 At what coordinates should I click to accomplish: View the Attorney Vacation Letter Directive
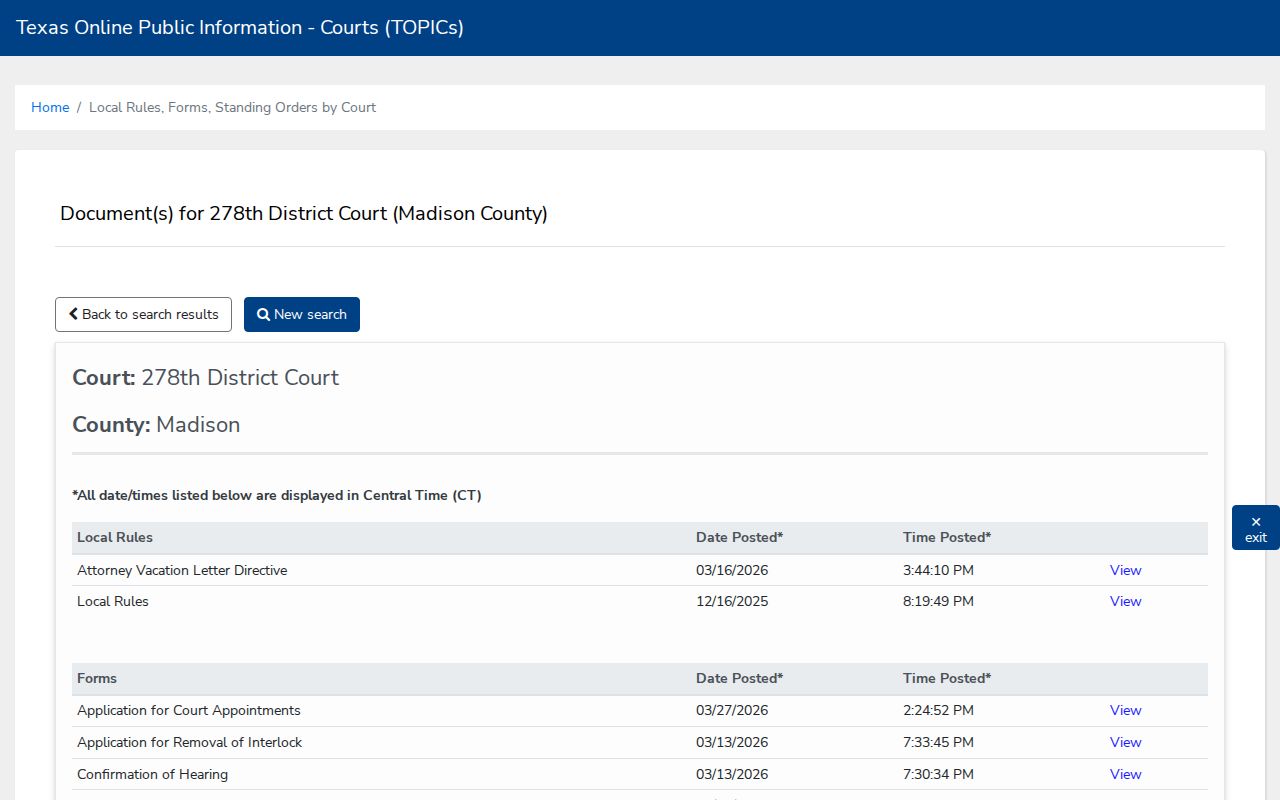click(1125, 570)
